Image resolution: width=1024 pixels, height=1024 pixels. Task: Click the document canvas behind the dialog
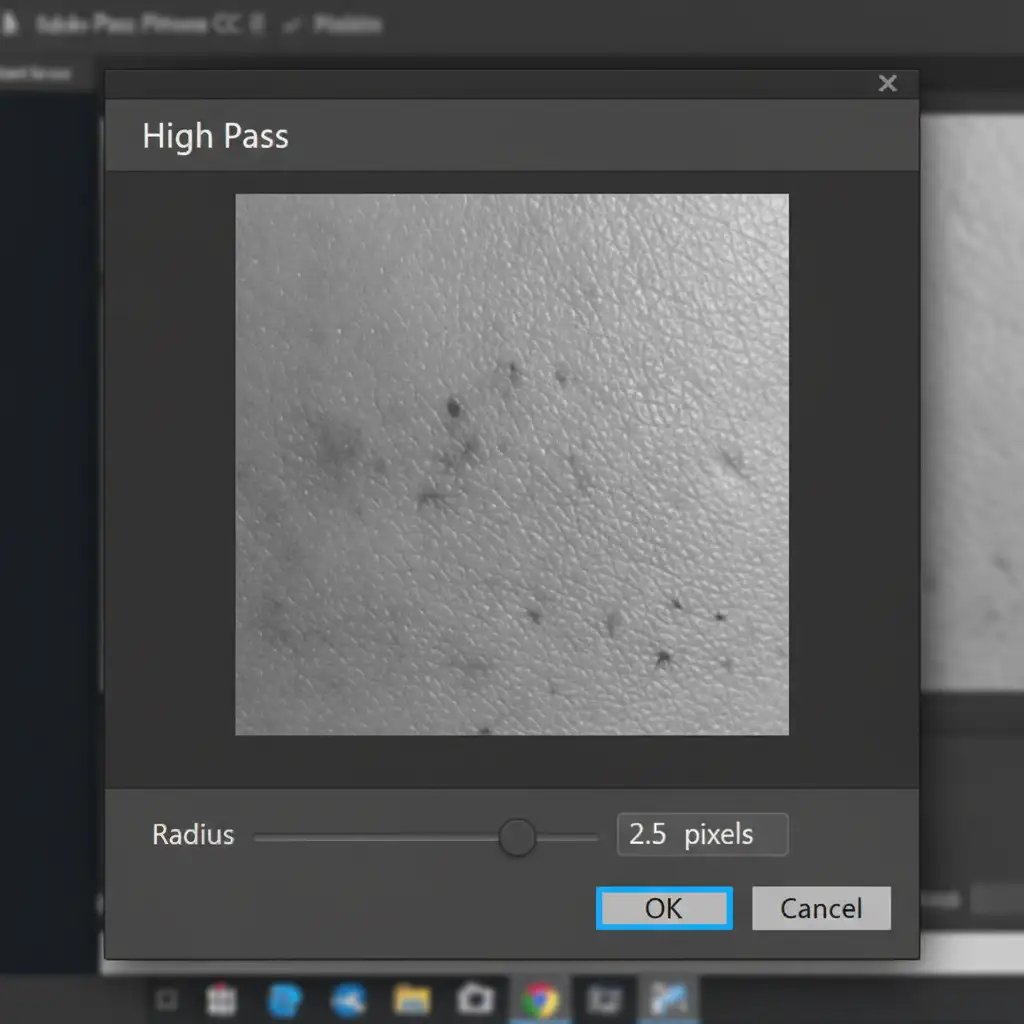click(x=970, y=400)
